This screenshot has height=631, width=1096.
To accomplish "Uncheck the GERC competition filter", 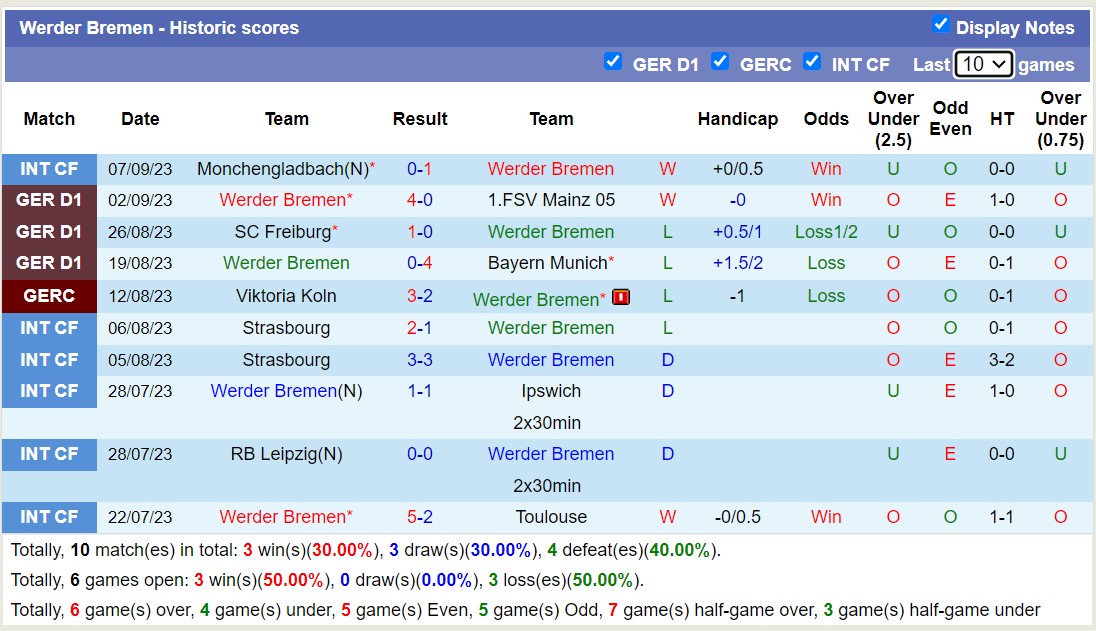I will pyautogui.click(x=720, y=62).
